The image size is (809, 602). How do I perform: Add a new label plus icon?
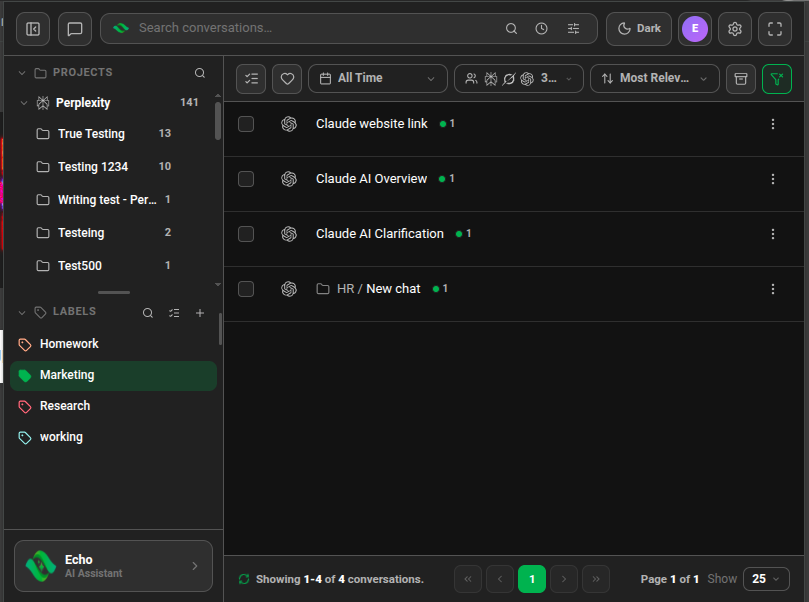pyautogui.click(x=200, y=313)
